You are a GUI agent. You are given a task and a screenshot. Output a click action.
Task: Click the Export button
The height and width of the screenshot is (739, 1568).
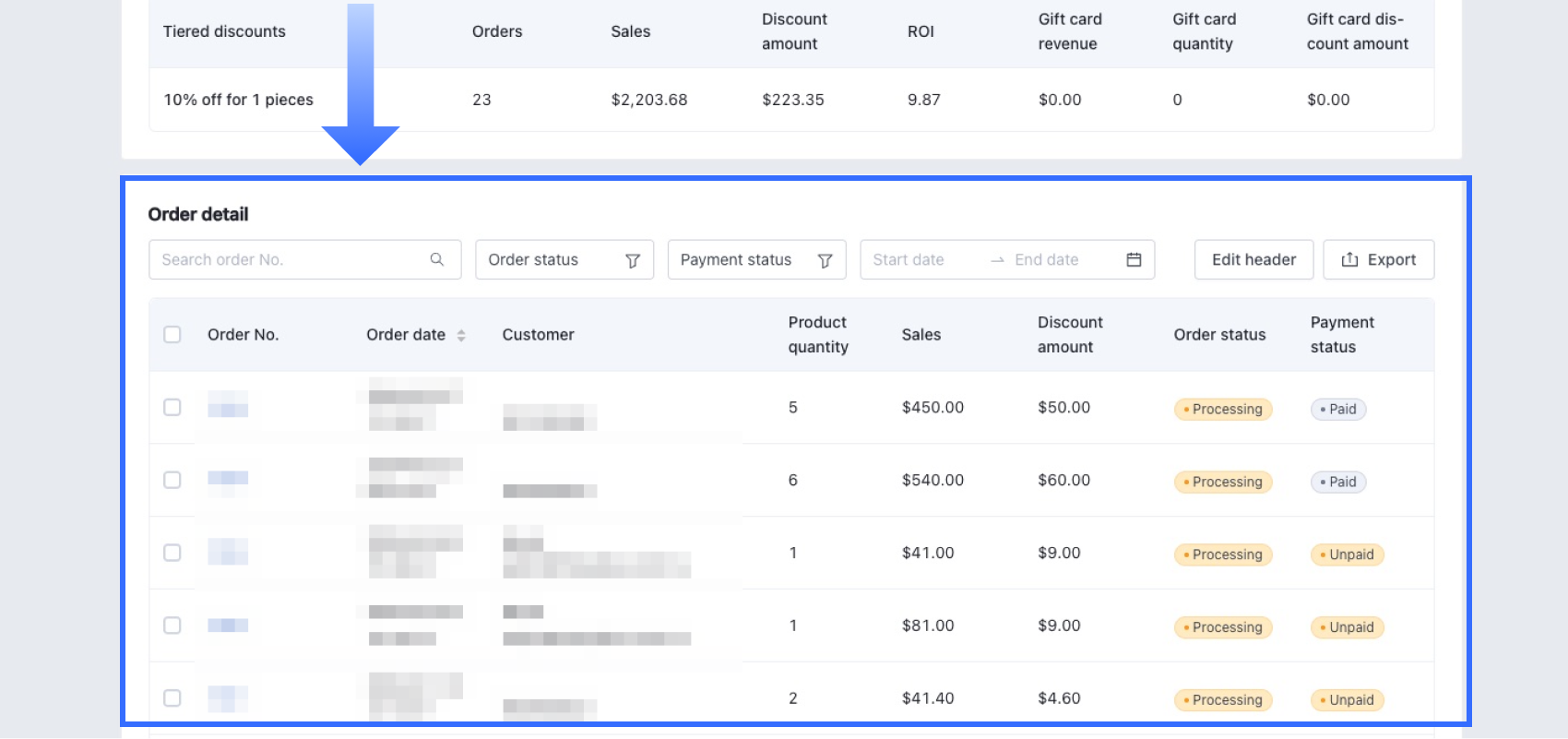[x=1378, y=260]
